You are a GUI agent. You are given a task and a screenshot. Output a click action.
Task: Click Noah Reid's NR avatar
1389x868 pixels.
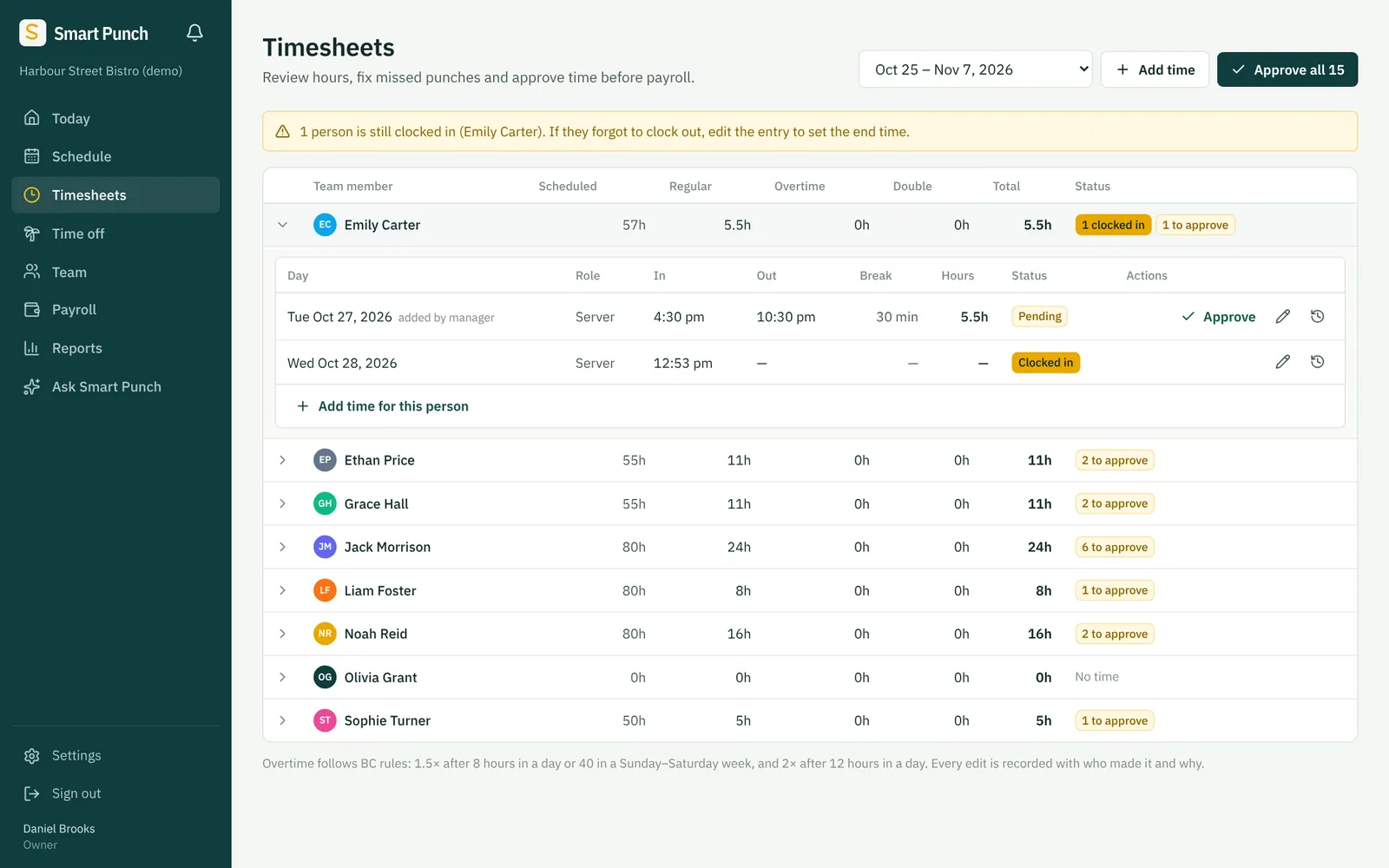(x=325, y=634)
